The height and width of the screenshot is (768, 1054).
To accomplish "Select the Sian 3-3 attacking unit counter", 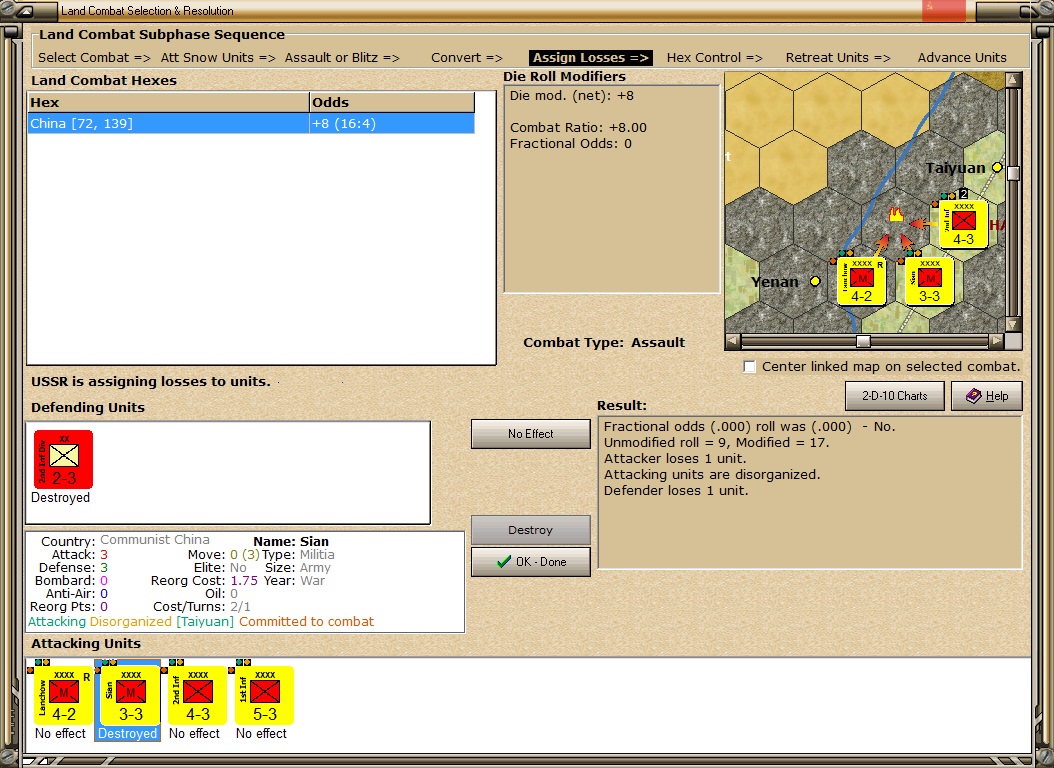I will 130,695.
